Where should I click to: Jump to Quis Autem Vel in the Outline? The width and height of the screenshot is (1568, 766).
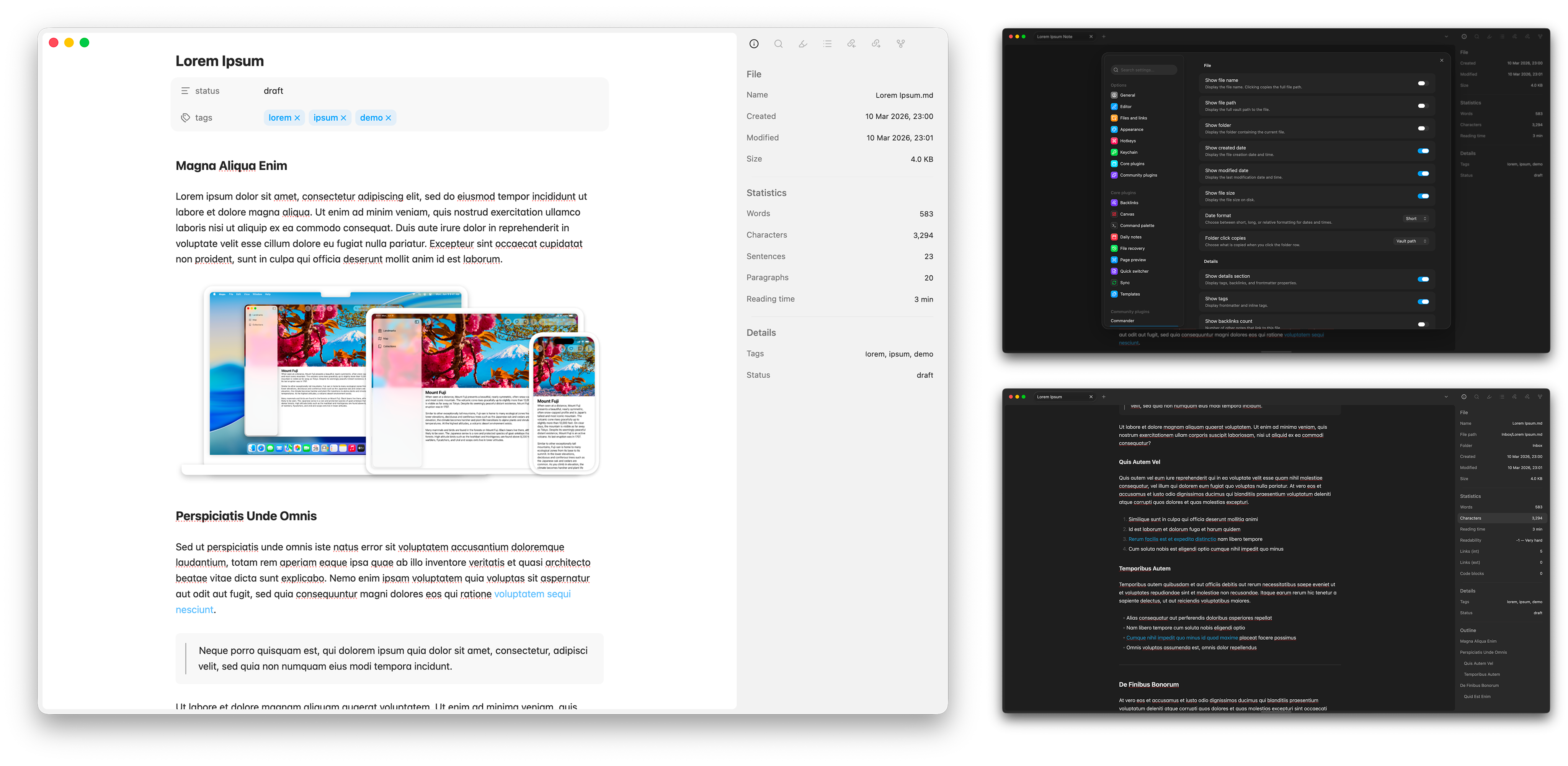point(1478,663)
